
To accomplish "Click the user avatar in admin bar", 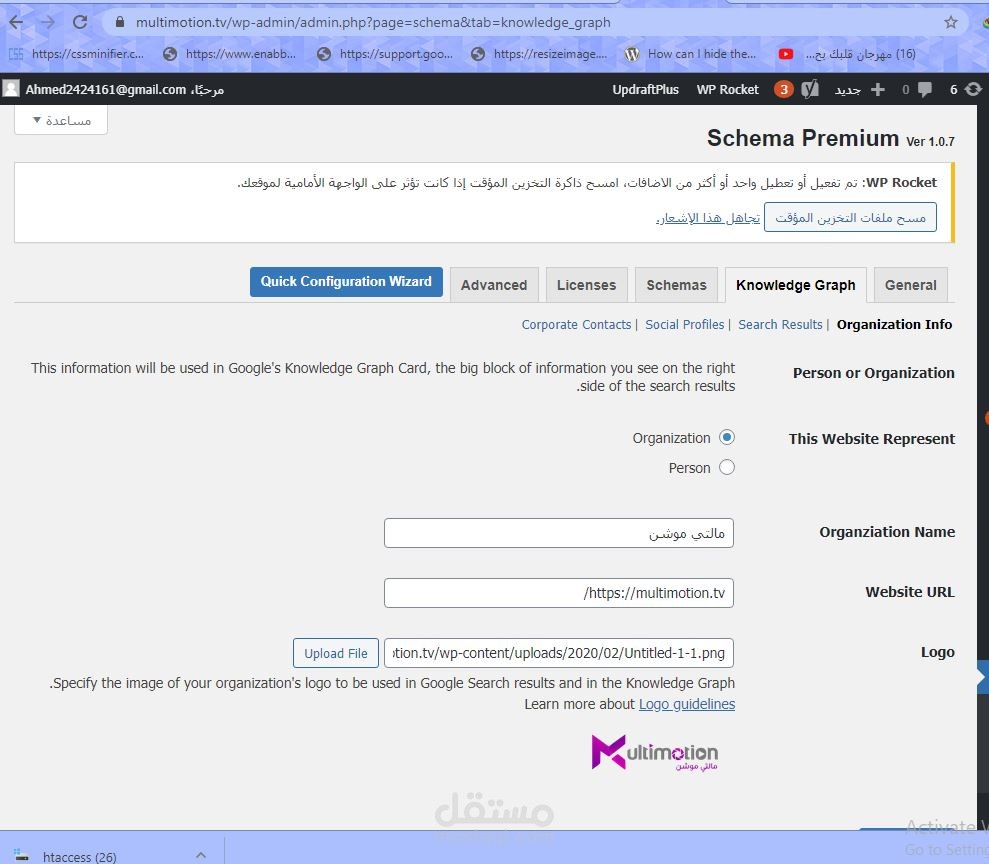I will (11, 89).
